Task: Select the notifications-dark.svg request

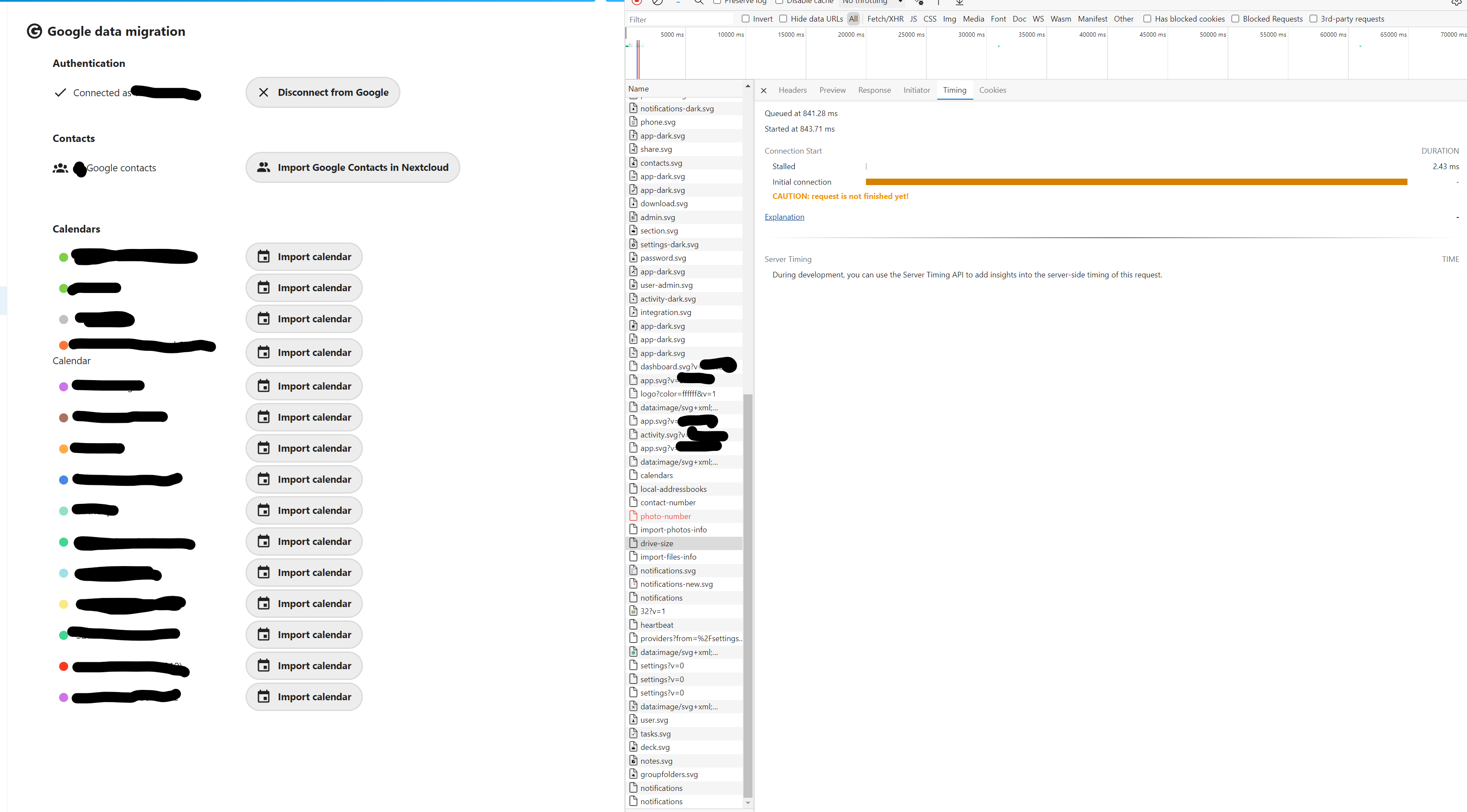Action: pyautogui.click(x=677, y=108)
